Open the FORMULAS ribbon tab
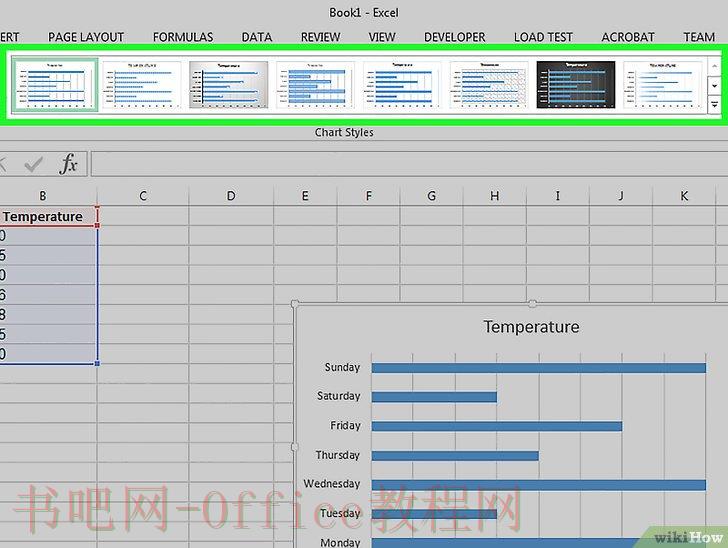 click(183, 37)
